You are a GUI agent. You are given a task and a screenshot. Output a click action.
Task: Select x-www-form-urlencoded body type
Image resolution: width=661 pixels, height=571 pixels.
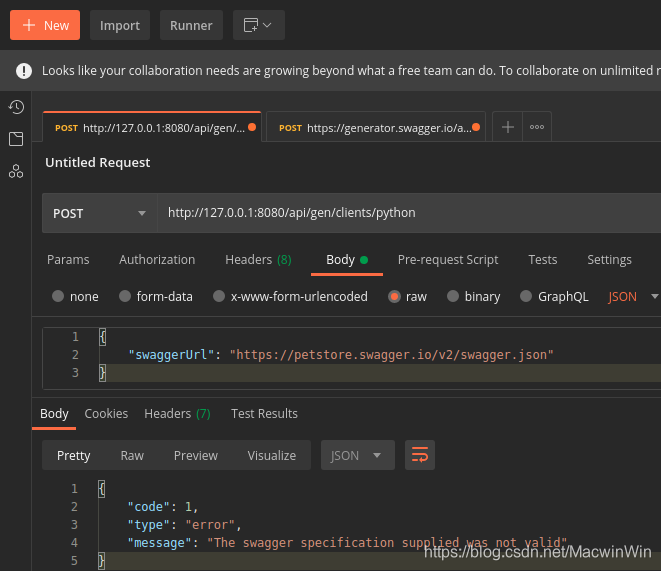point(219,296)
